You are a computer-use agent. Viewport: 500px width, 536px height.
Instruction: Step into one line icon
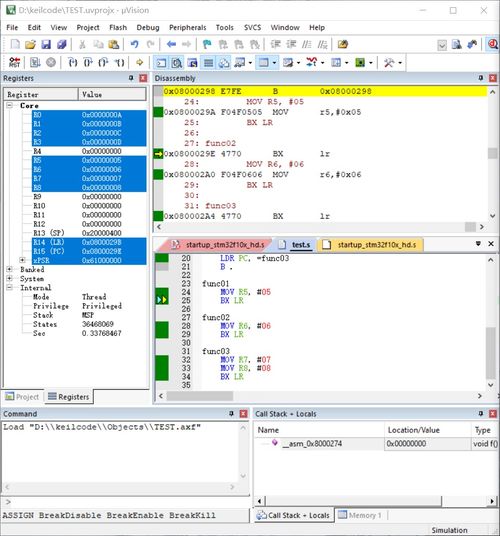pos(72,63)
